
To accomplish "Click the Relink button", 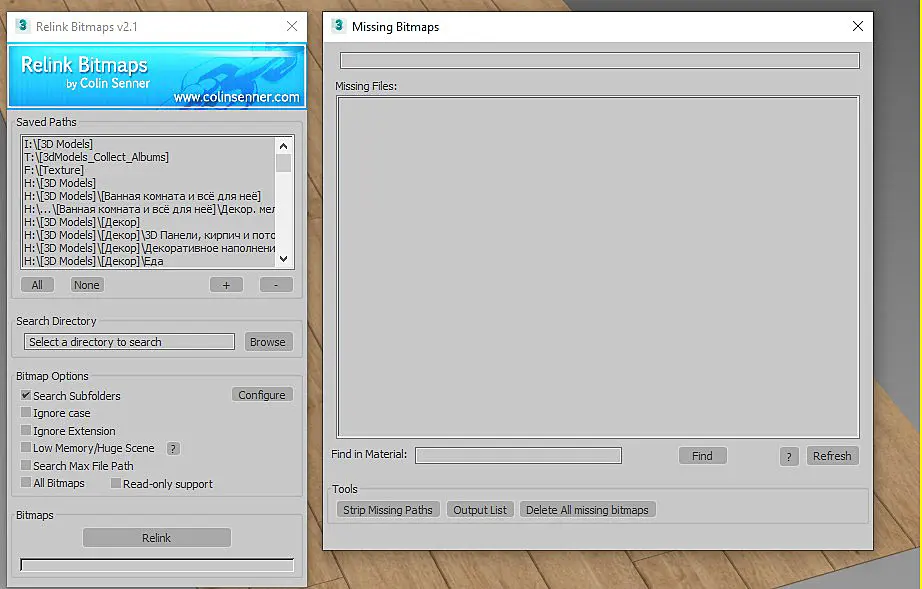I will click(x=156, y=538).
